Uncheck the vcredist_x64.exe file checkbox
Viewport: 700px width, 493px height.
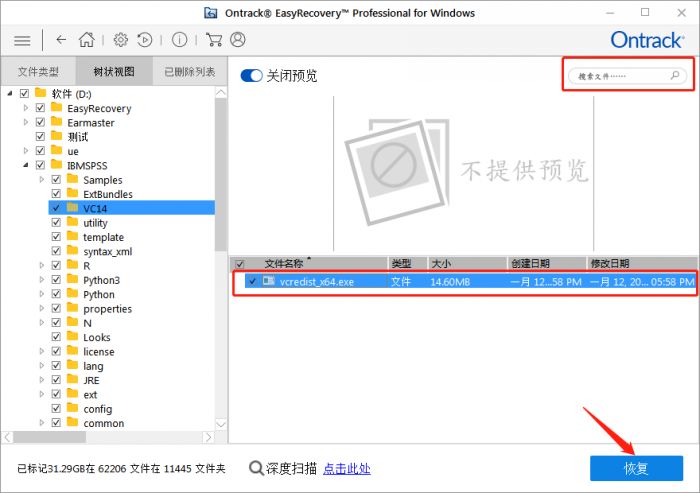pos(252,281)
